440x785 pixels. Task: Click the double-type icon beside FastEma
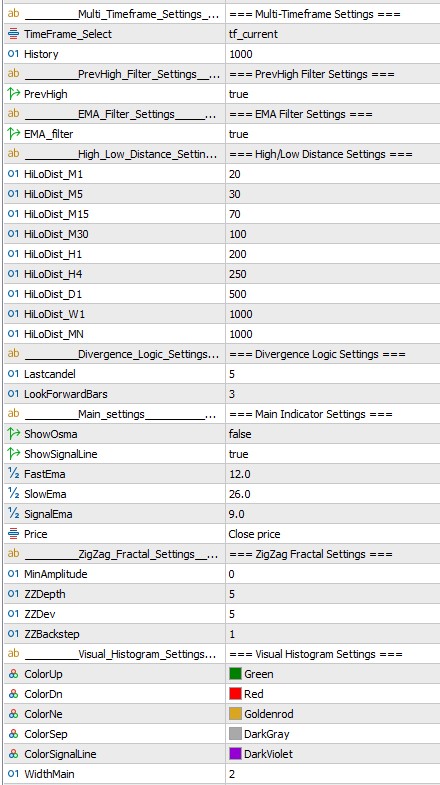pyautogui.click(x=14, y=474)
